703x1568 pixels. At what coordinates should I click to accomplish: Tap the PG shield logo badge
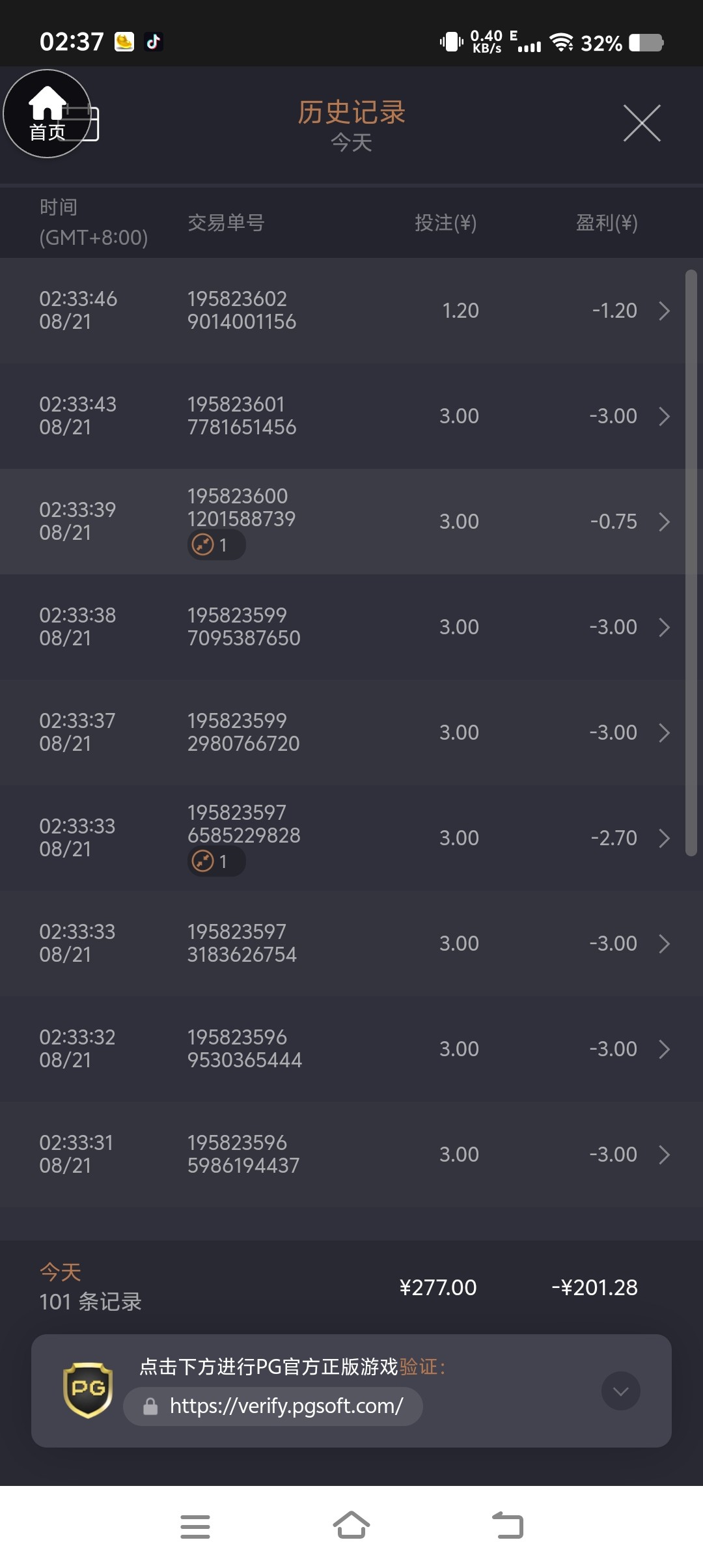[x=88, y=1390]
